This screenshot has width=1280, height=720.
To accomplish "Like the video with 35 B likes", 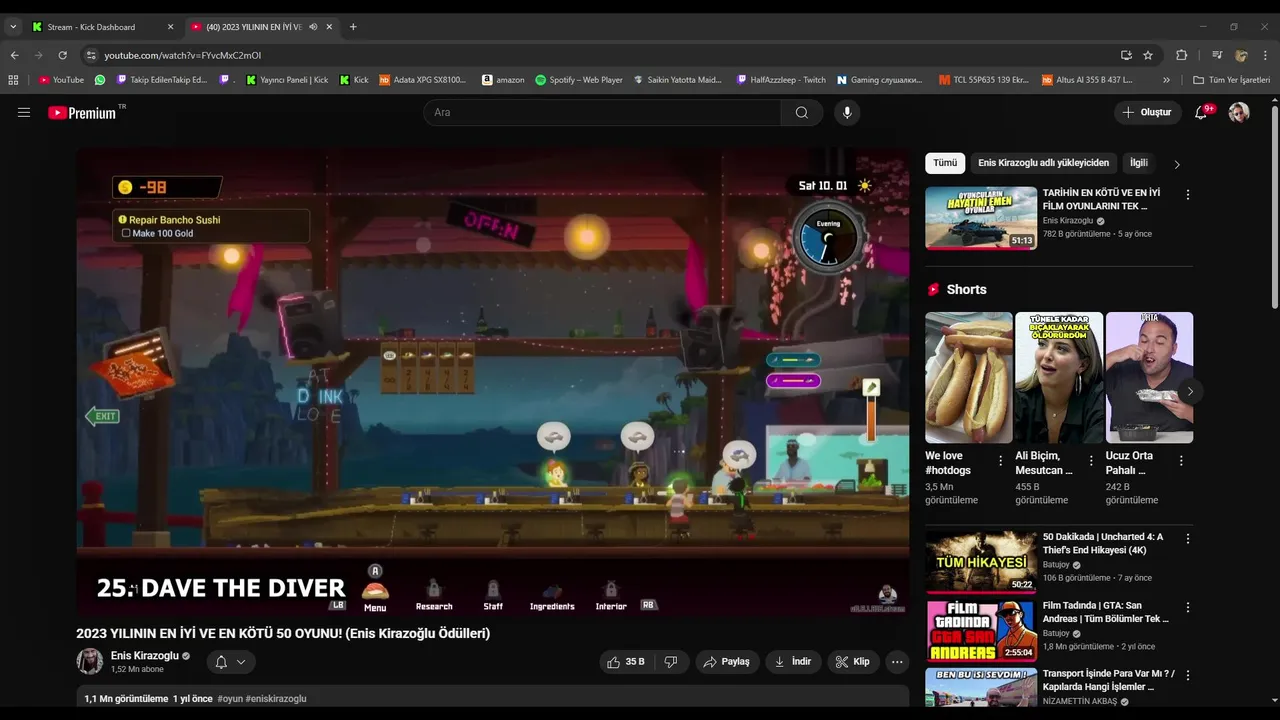I will pyautogui.click(x=626, y=662).
